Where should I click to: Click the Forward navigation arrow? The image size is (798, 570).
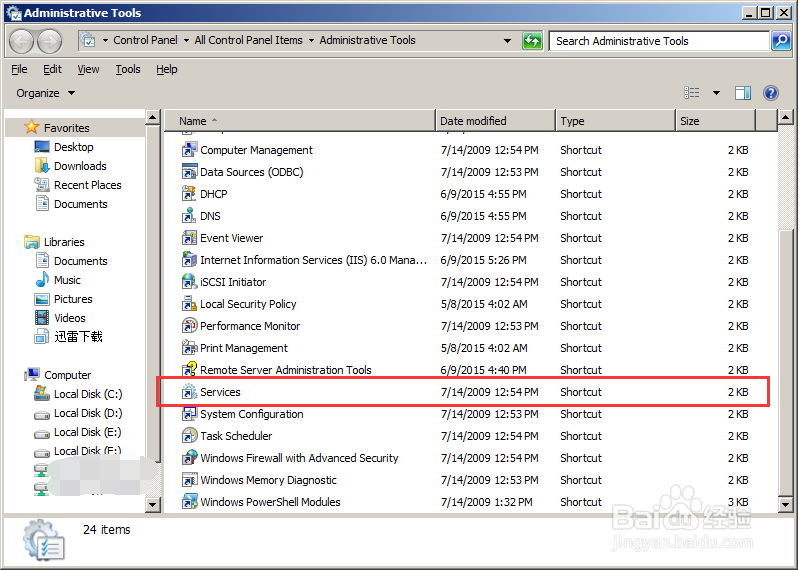(x=50, y=41)
